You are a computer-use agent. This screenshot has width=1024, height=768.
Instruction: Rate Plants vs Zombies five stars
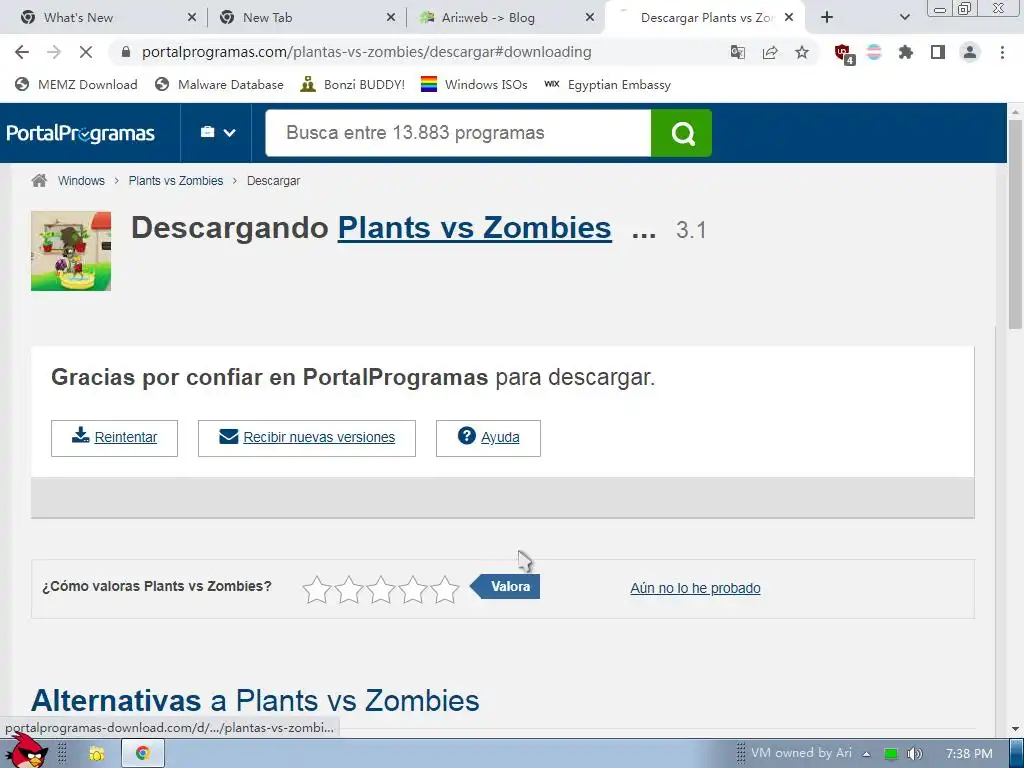445,589
